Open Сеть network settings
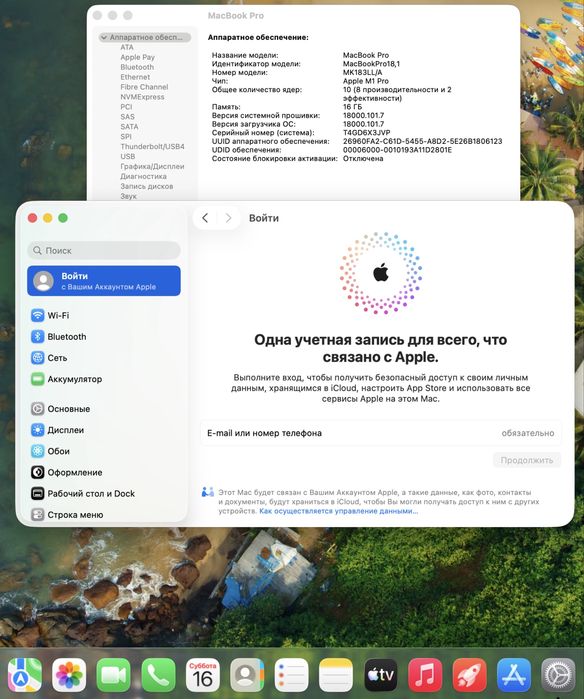The height and width of the screenshot is (699, 584). tap(104, 358)
